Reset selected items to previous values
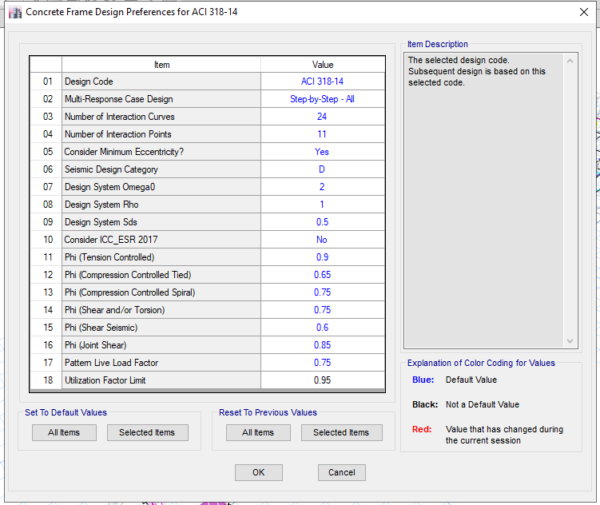600x505 pixels. 342,433
